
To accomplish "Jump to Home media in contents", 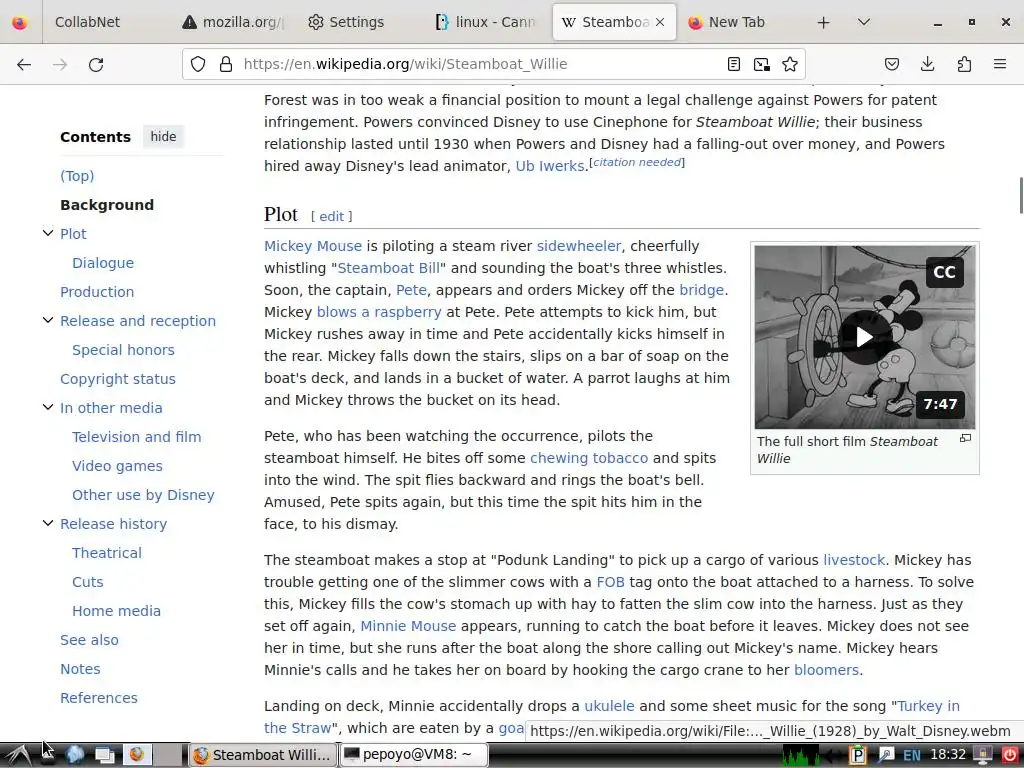I will (x=116, y=611).
